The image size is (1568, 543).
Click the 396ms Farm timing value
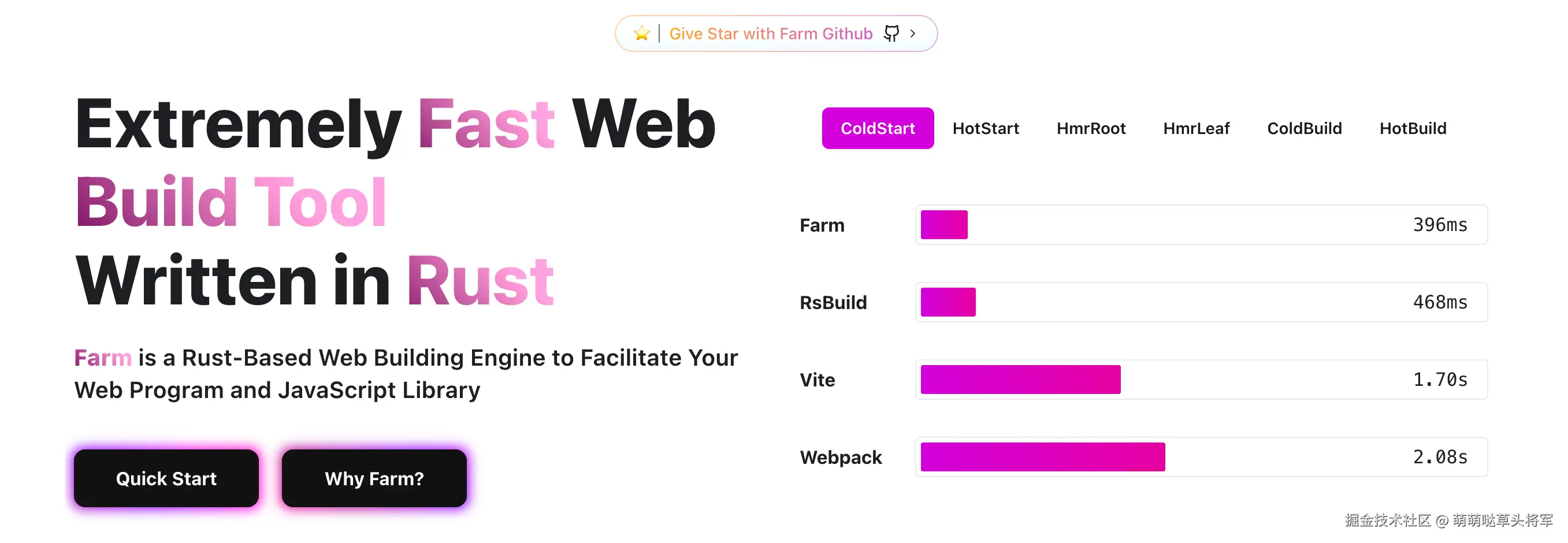click(1440, 225)
